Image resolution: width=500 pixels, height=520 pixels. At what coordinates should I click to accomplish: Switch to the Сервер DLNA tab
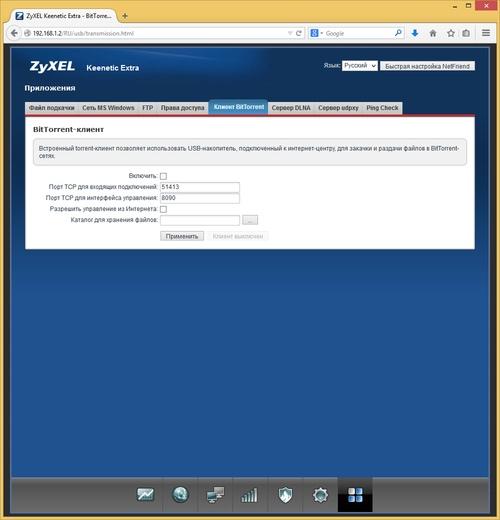(x=291, y=108)
